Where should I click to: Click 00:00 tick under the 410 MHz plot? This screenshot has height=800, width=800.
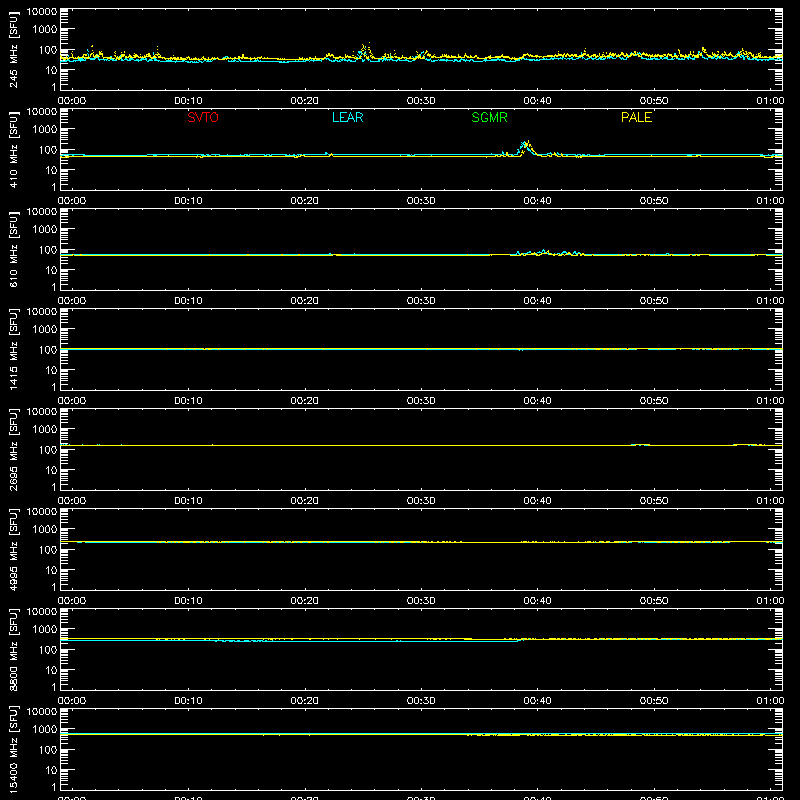point(72,201)
